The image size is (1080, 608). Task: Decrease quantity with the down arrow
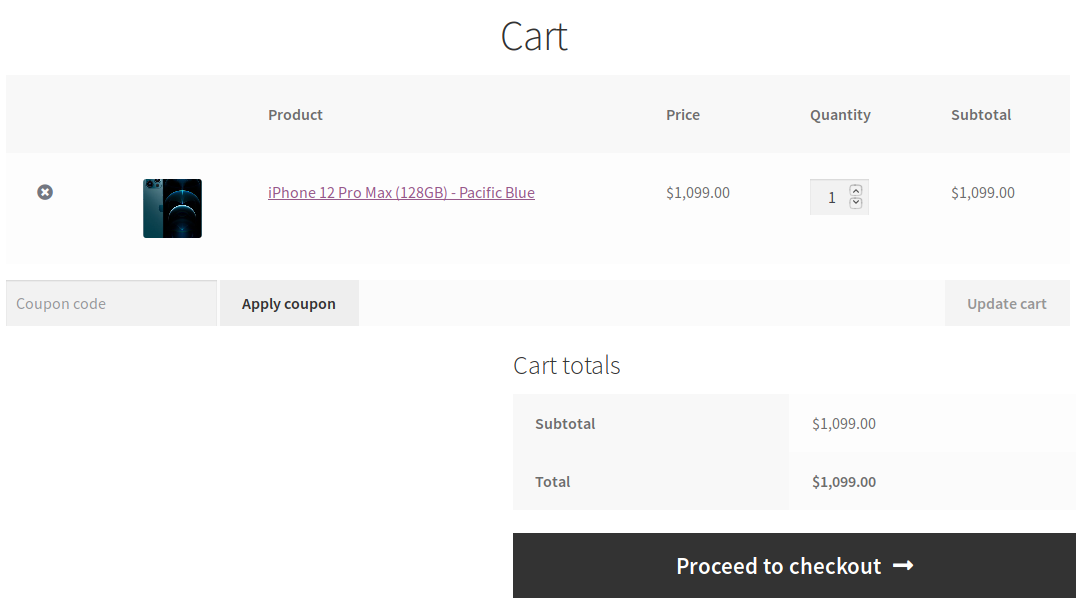coord(855,203)
